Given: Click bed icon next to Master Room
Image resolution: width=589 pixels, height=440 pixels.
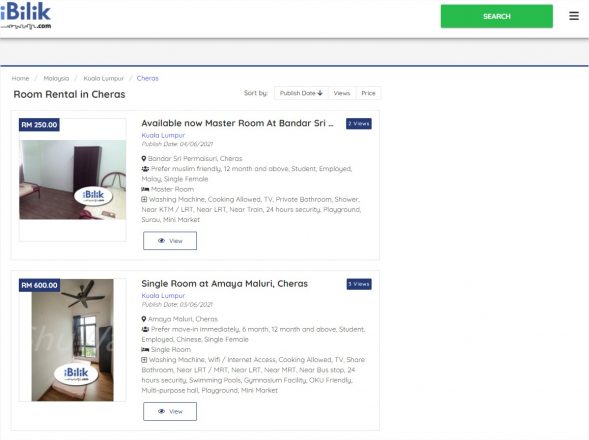Looking at the screenshot, I should click(x=145, y=189).
